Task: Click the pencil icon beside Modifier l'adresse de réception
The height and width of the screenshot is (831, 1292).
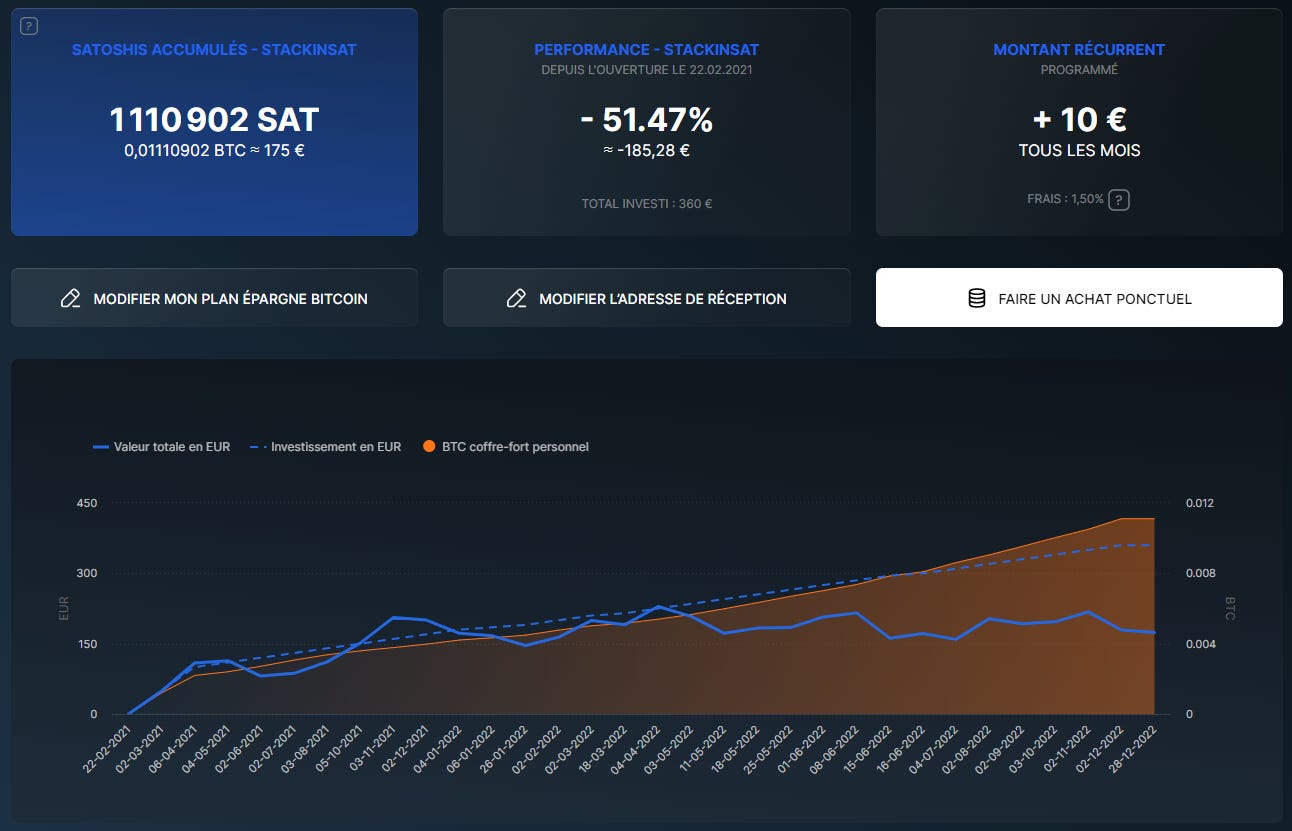Action: tap(516, 298)
